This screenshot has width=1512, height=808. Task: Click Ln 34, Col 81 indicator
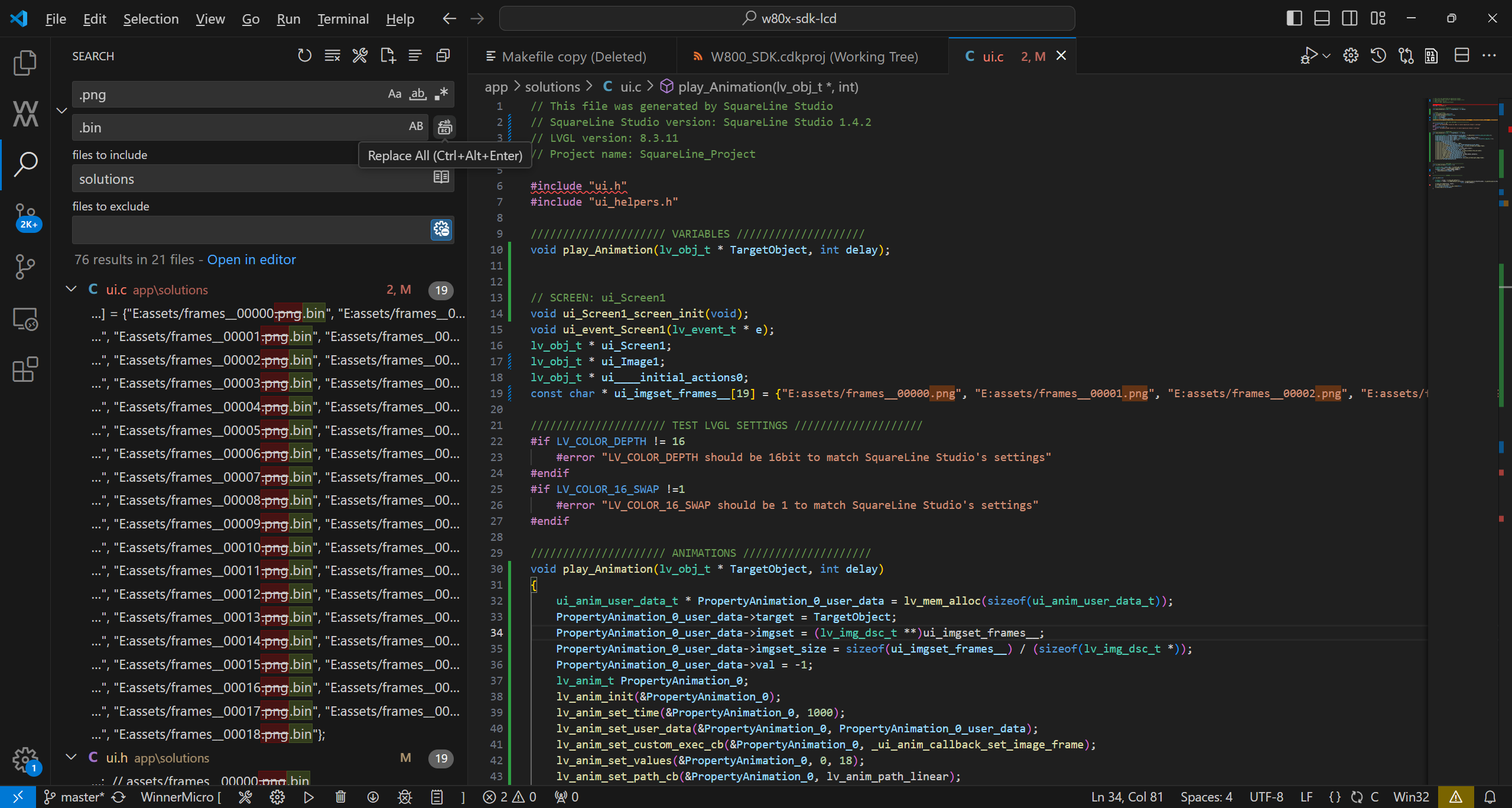[1127, 797]
